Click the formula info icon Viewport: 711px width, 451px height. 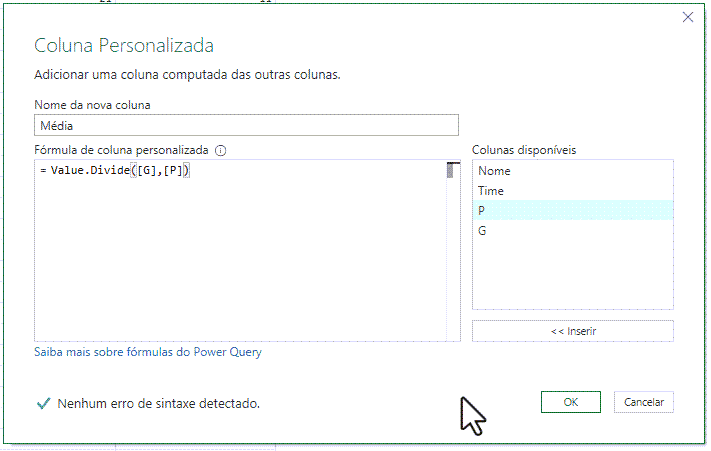(x=220, y=150)
